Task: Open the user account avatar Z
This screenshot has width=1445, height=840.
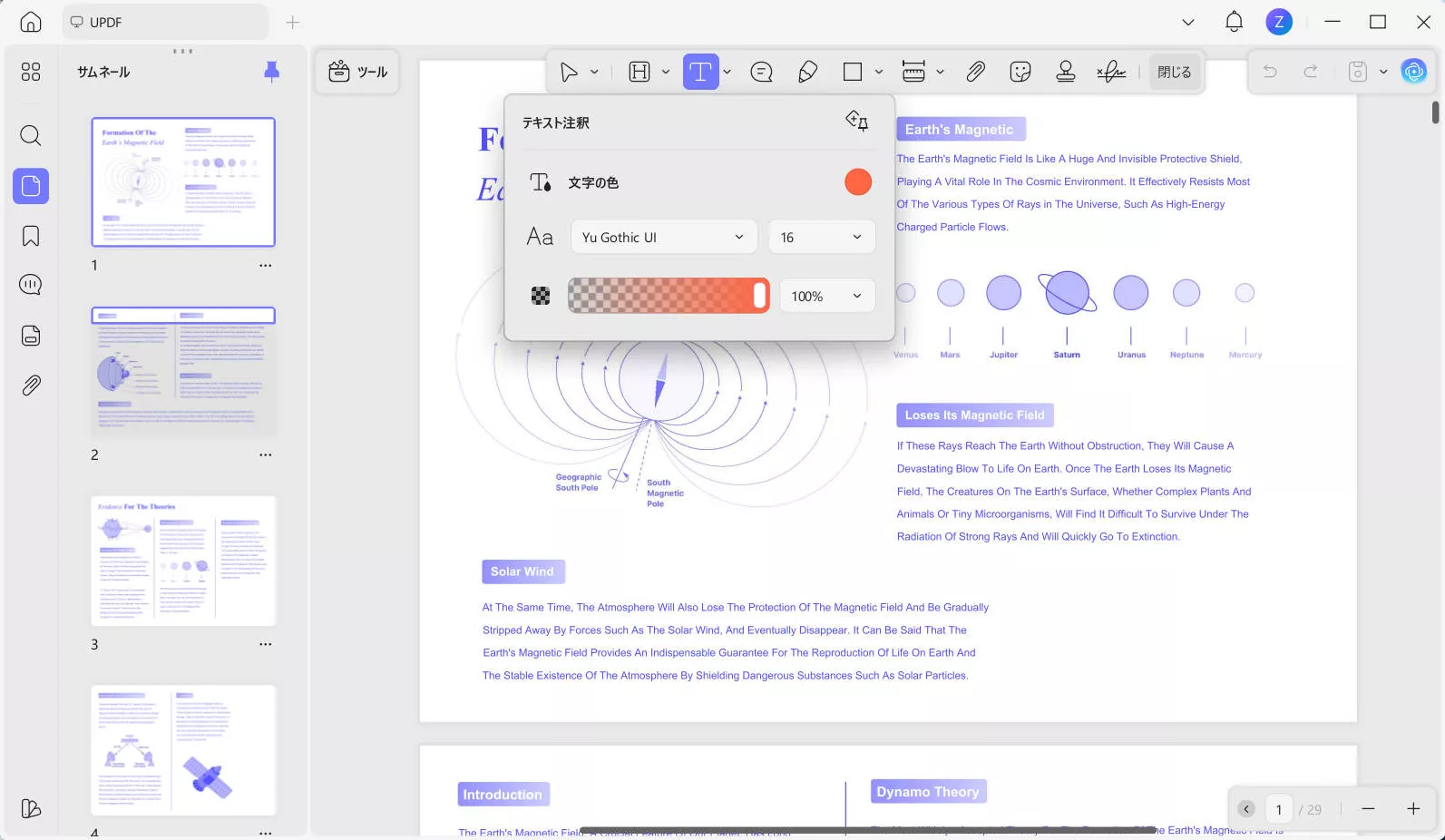Action: (1279, 22)
